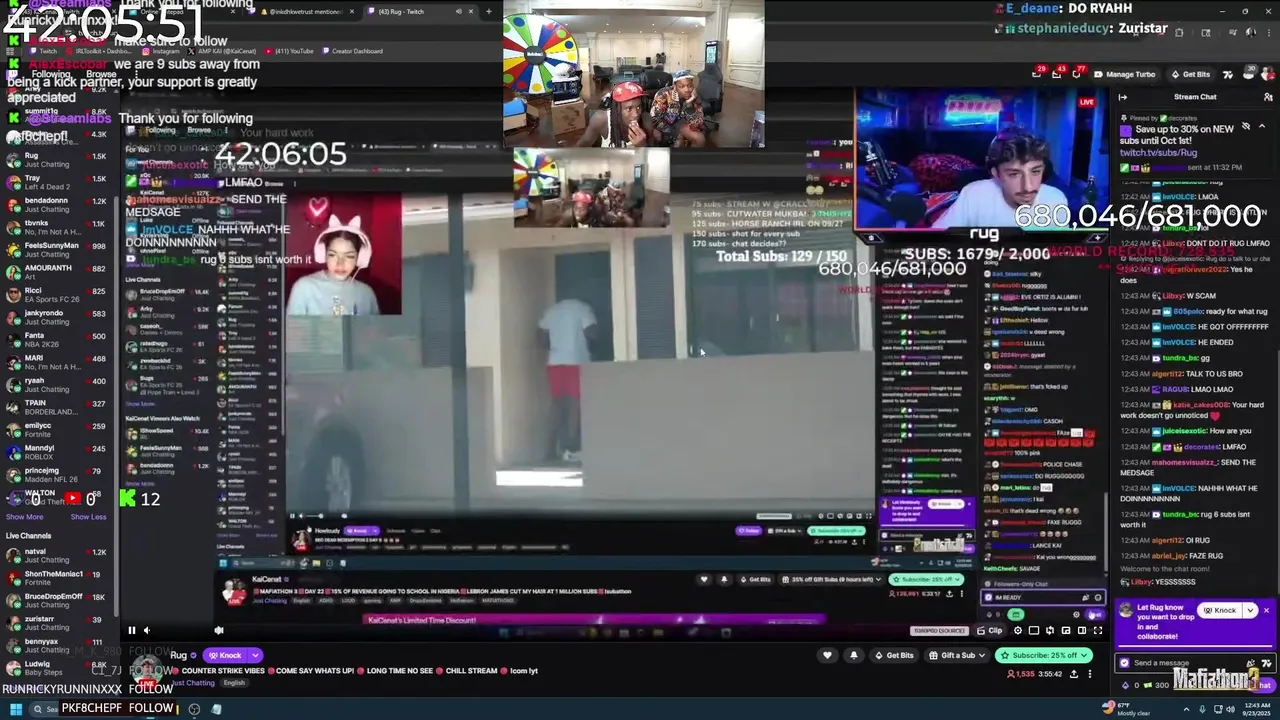This screenshot has width=1280, height=720.
Task: Open the TPAIN channel in sidebar
Action: (x=57, y=407)
